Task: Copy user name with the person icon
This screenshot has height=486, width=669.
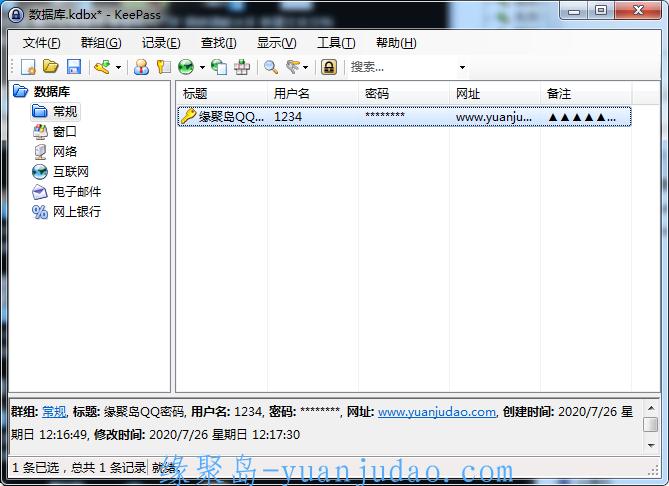Action: [x=141, y=67]
